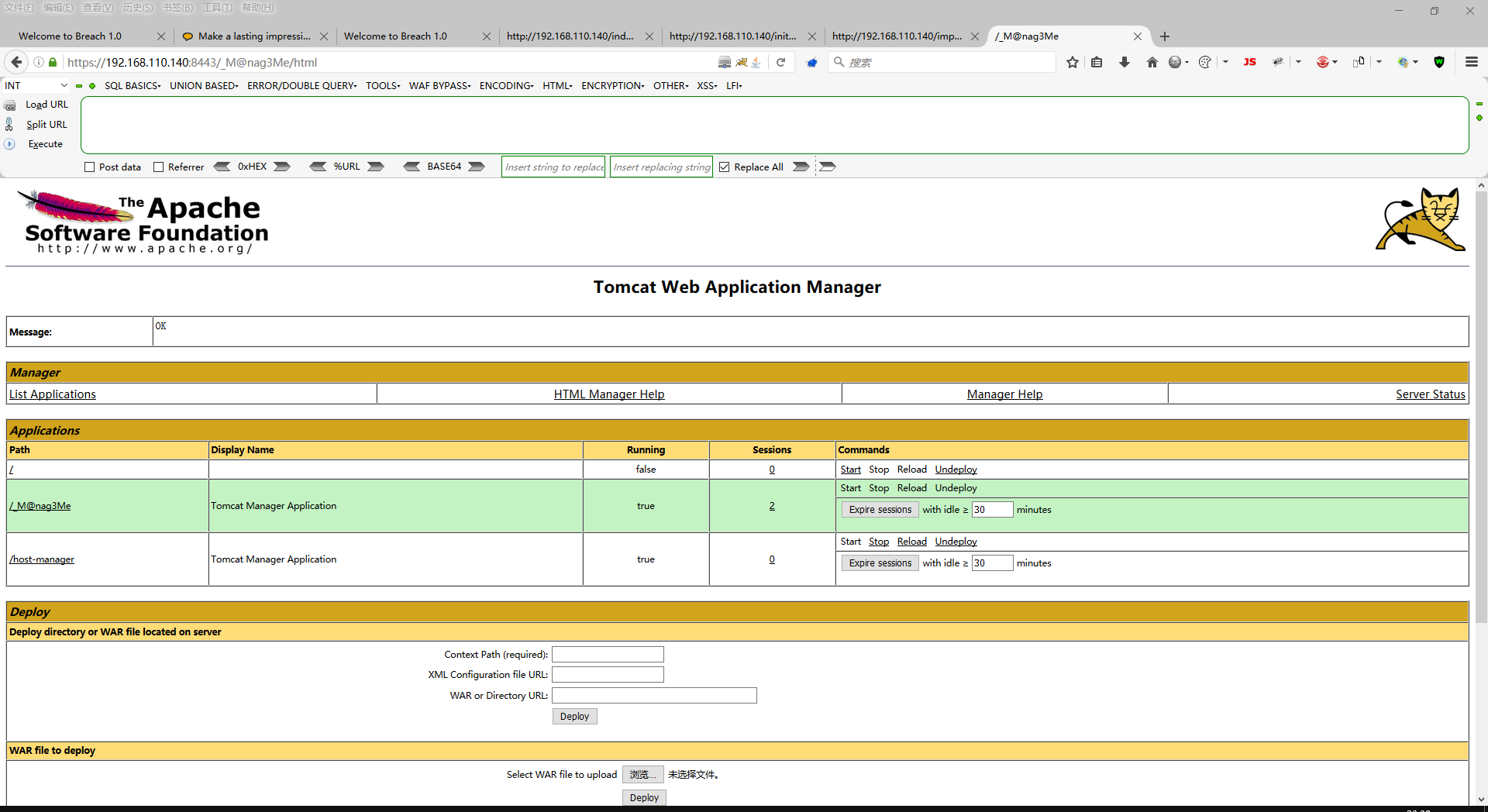Viewport: 1488px width, 812px height.
Task: Click the Insert string to replace field
Action: coord(553,167)
